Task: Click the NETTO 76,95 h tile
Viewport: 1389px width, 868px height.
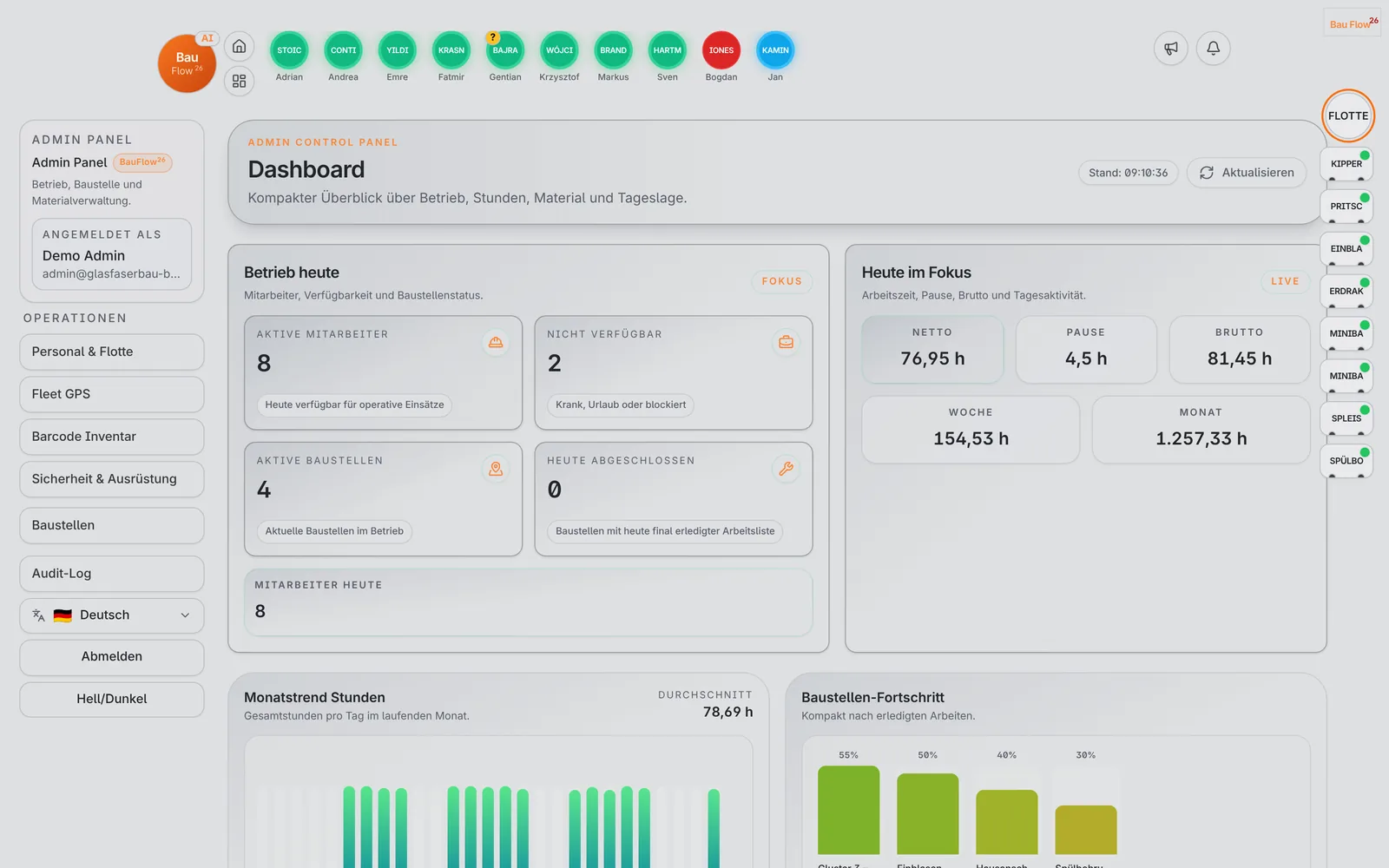Action: tap(932, 349)
